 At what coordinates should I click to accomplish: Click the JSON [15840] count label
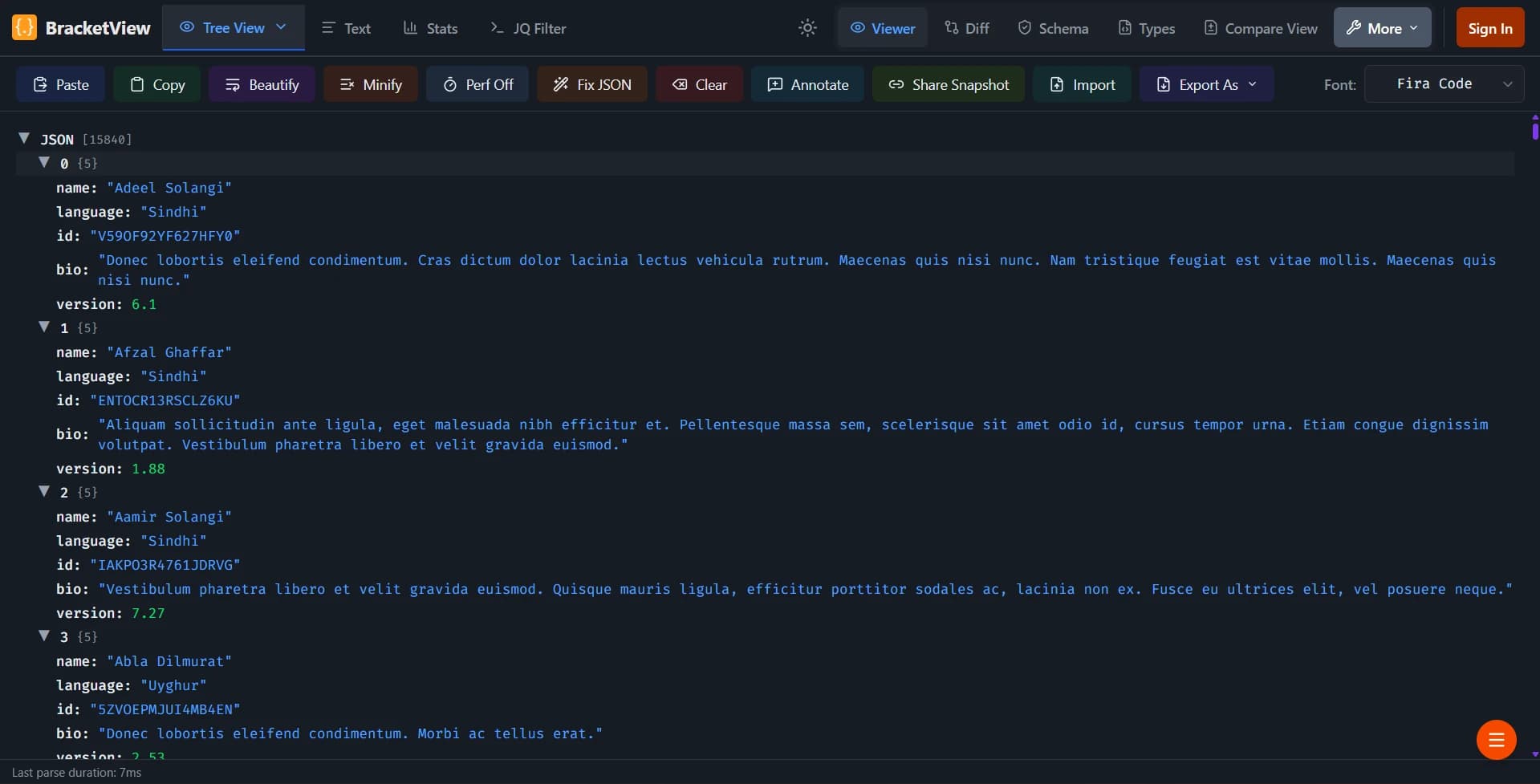coord(107,140)
